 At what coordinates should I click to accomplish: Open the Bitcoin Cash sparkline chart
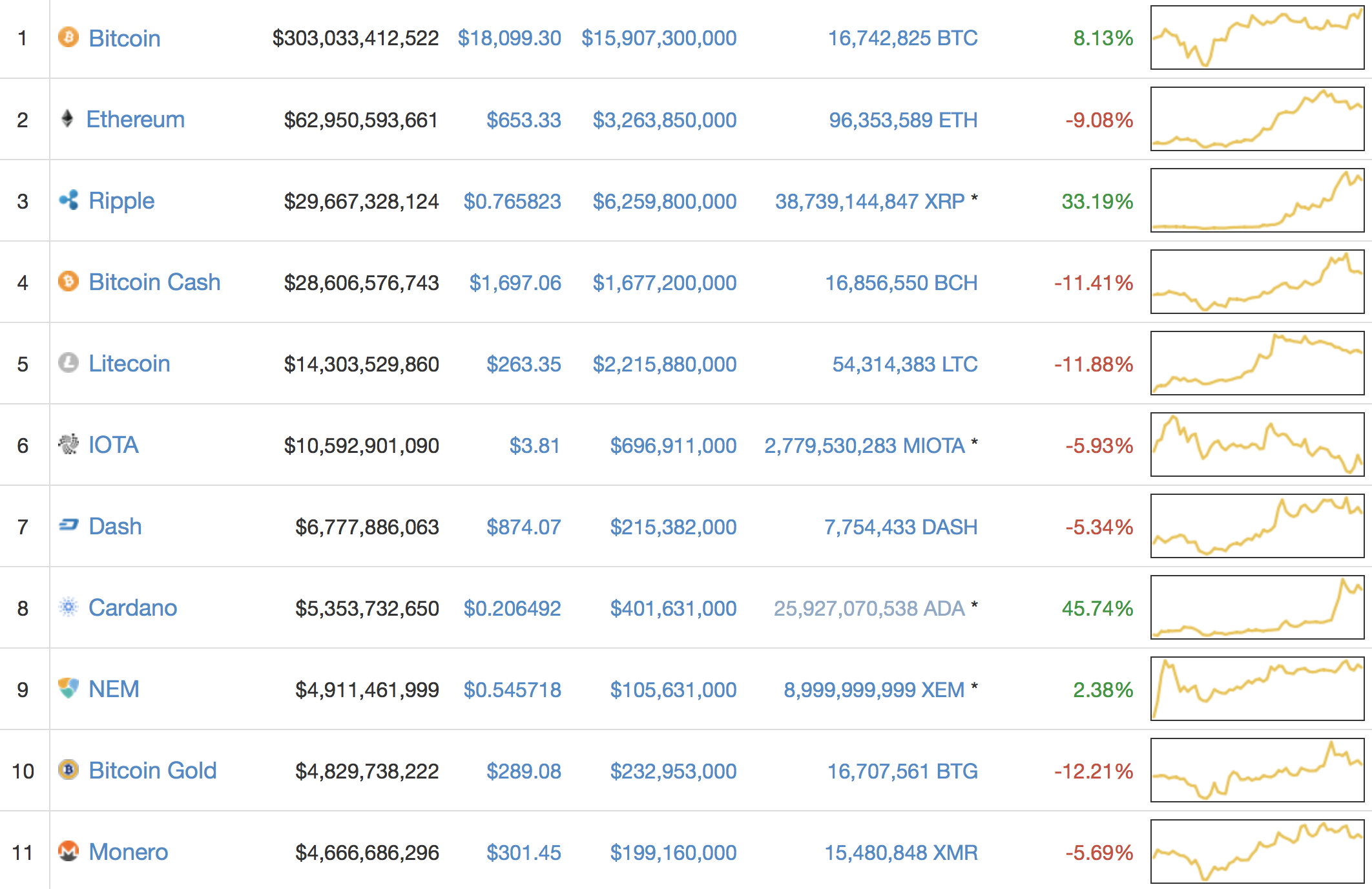coord(1258,282)
